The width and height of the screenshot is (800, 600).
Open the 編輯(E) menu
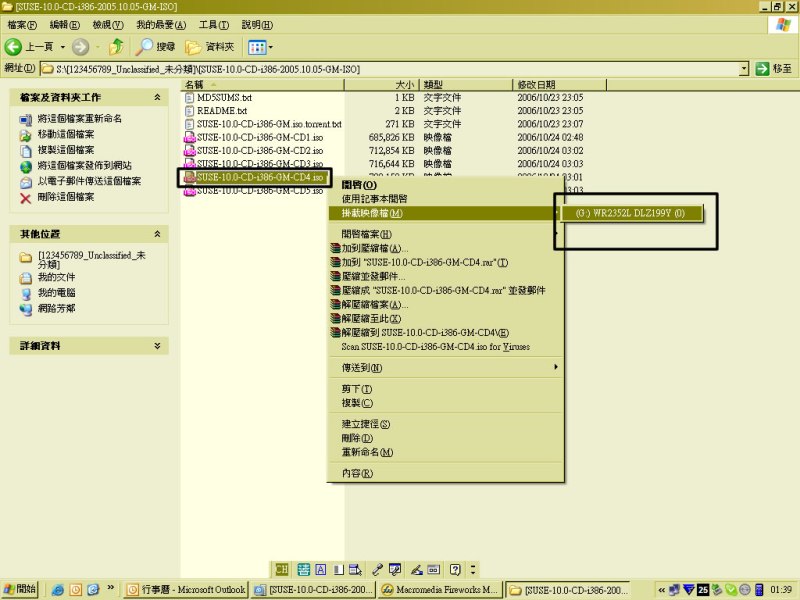click(x=64, y=24)
